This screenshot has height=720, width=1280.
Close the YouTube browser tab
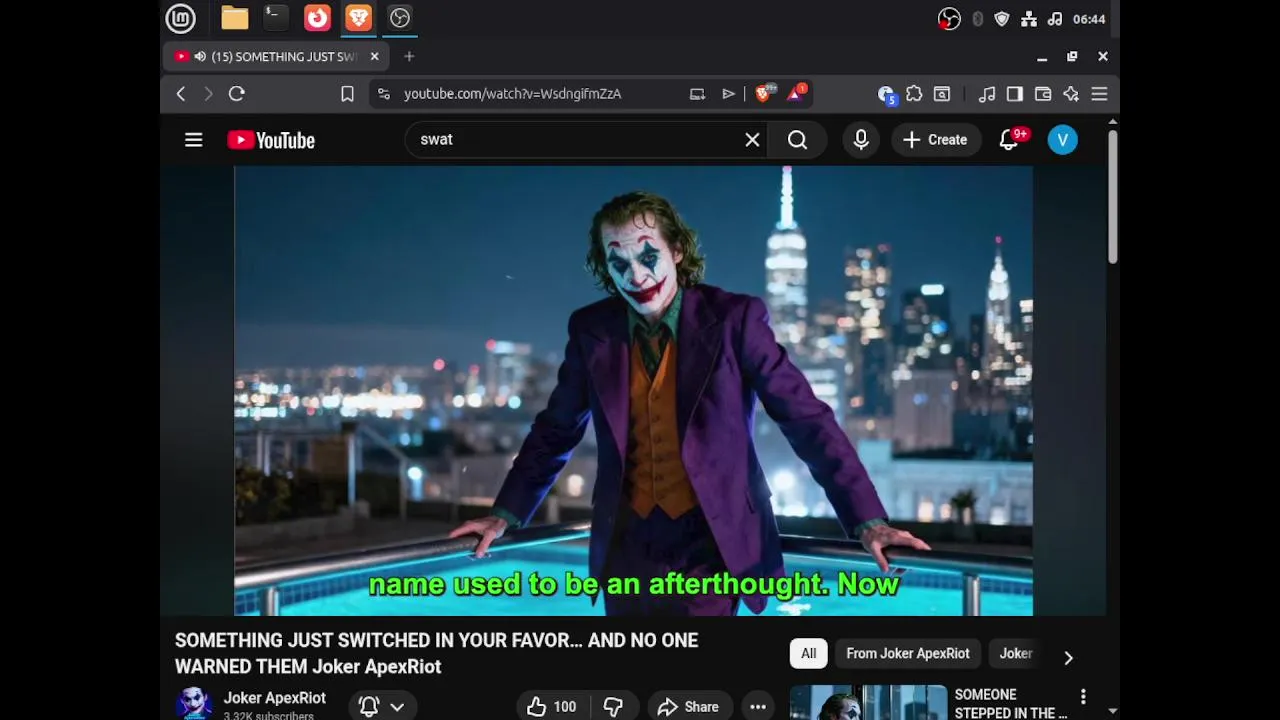375,57
